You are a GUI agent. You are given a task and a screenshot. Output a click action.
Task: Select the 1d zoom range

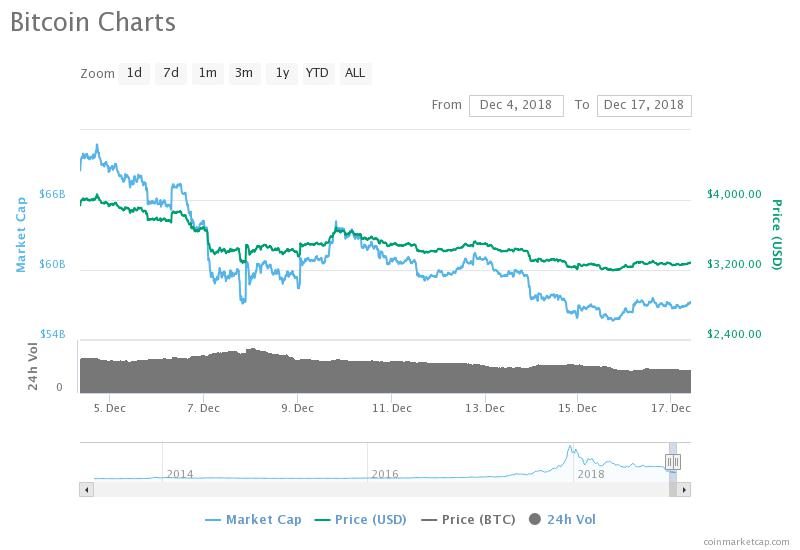(x=134, y=73)
